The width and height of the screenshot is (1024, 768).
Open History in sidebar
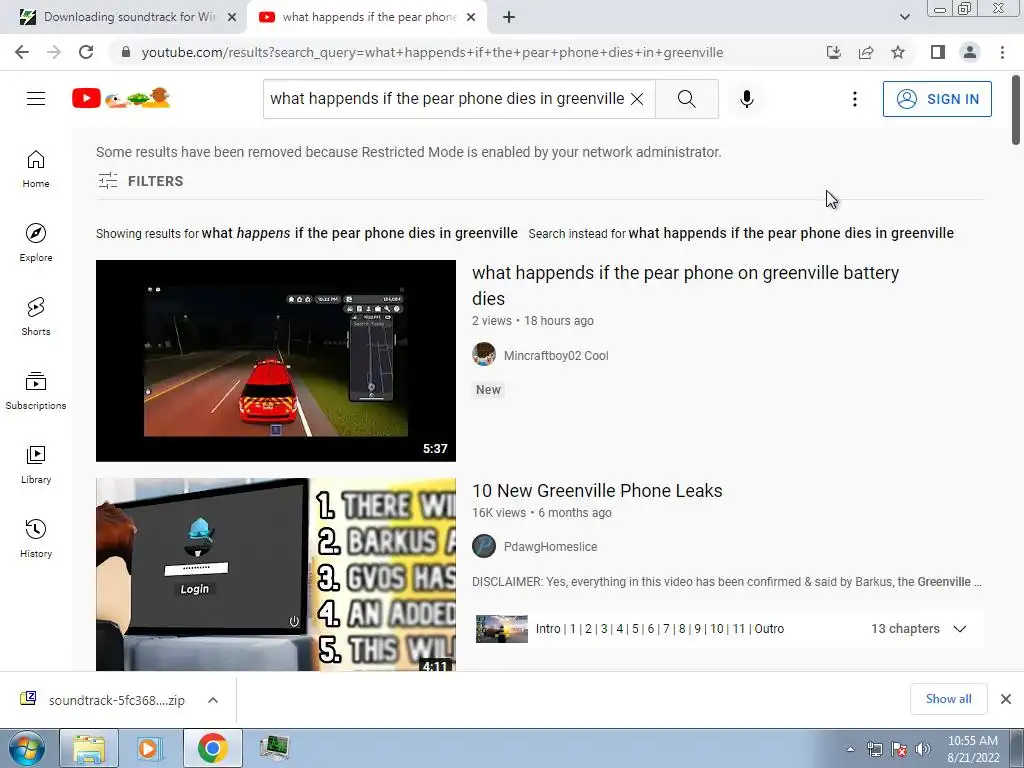pyautogui.click(x=36, y=538)
